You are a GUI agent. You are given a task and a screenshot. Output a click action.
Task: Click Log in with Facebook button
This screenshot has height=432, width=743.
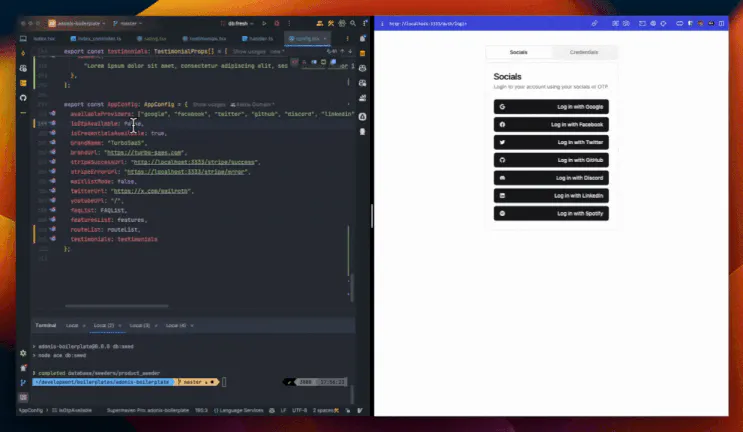(551, 125)
